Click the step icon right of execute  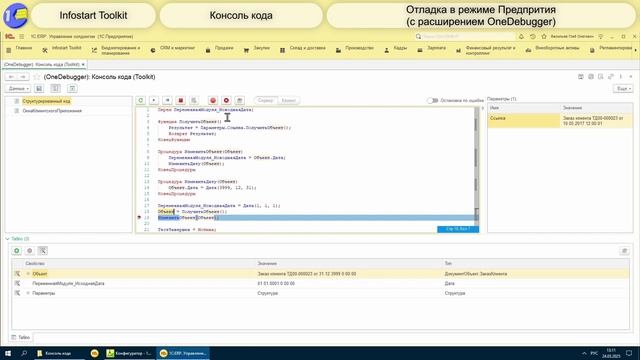tap(154, 100)
